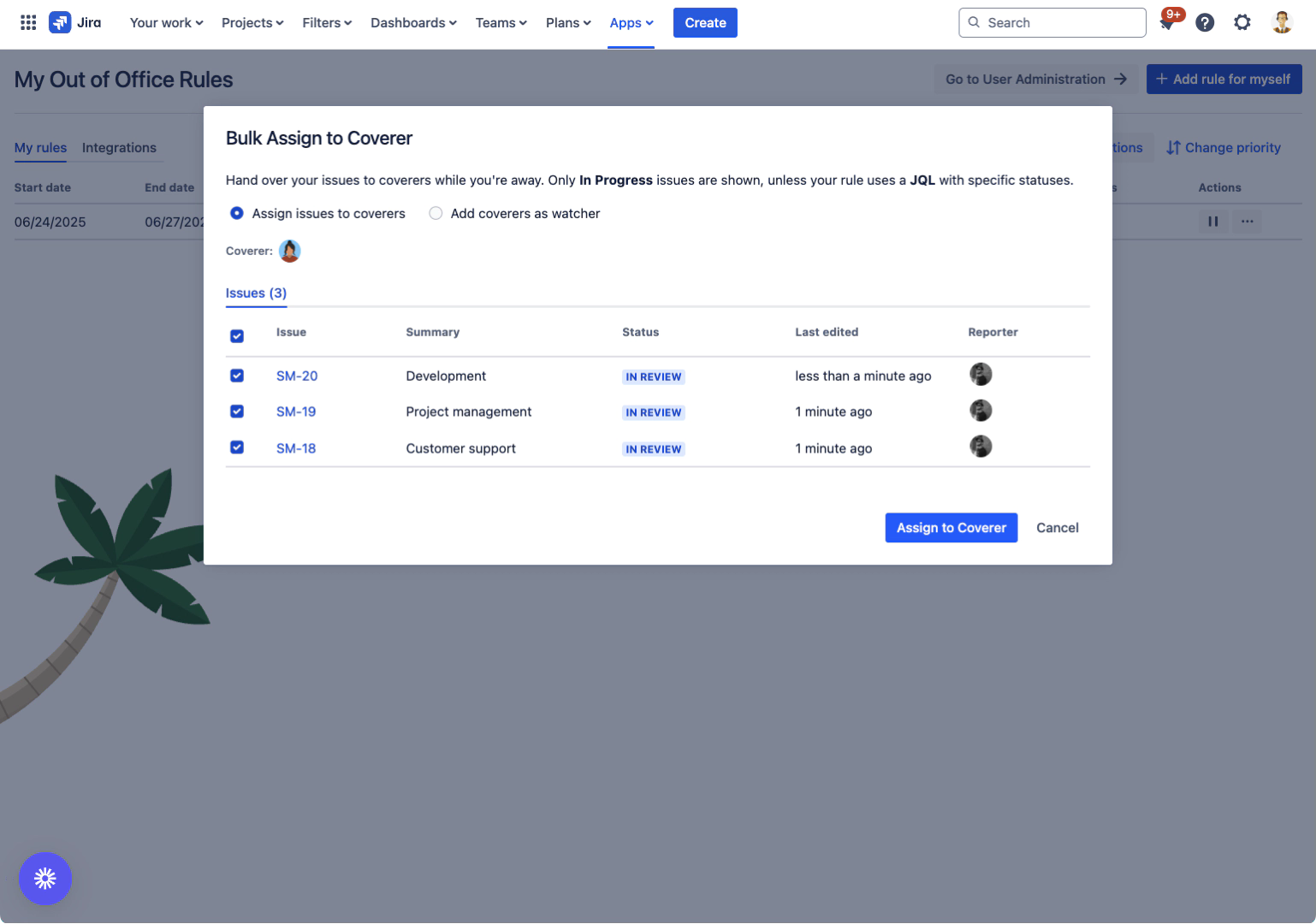Image resolution: width=1316 pixels, height=924 pixels.
Task: Select the Issues (3) tab
Action: (x=256, y=293)
